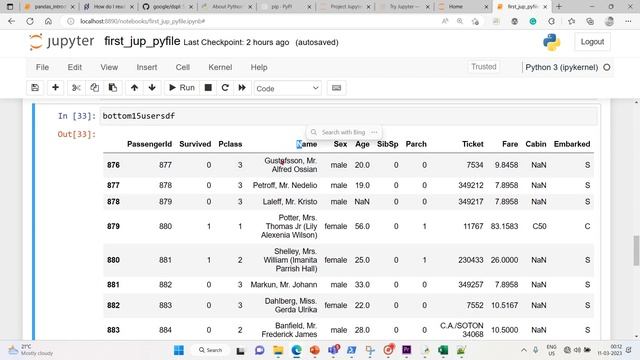Show hidden system tray icons chevron

[x=524, y=350]
